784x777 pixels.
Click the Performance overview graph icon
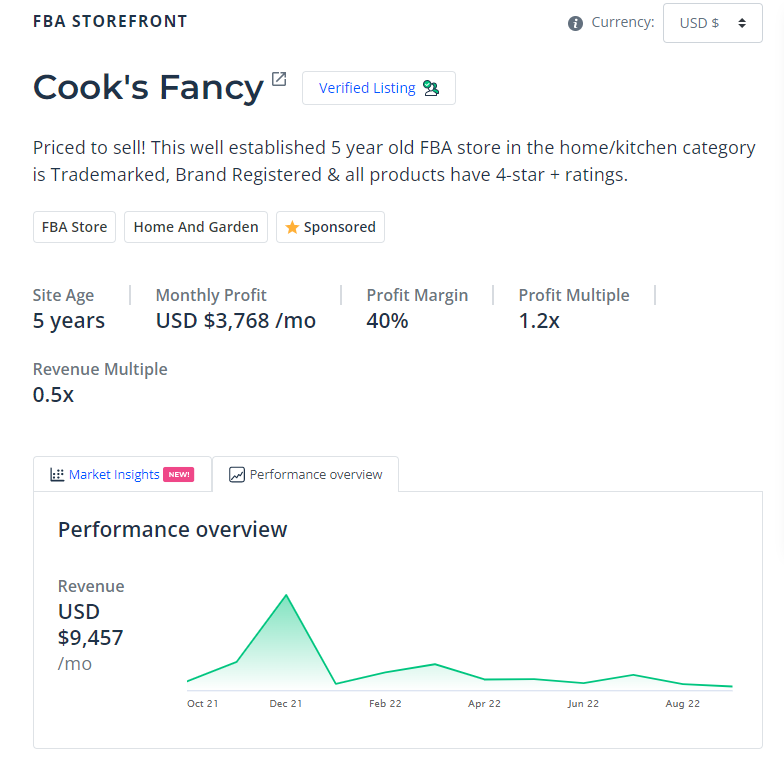pyautogui.click(x=237, y=475)
